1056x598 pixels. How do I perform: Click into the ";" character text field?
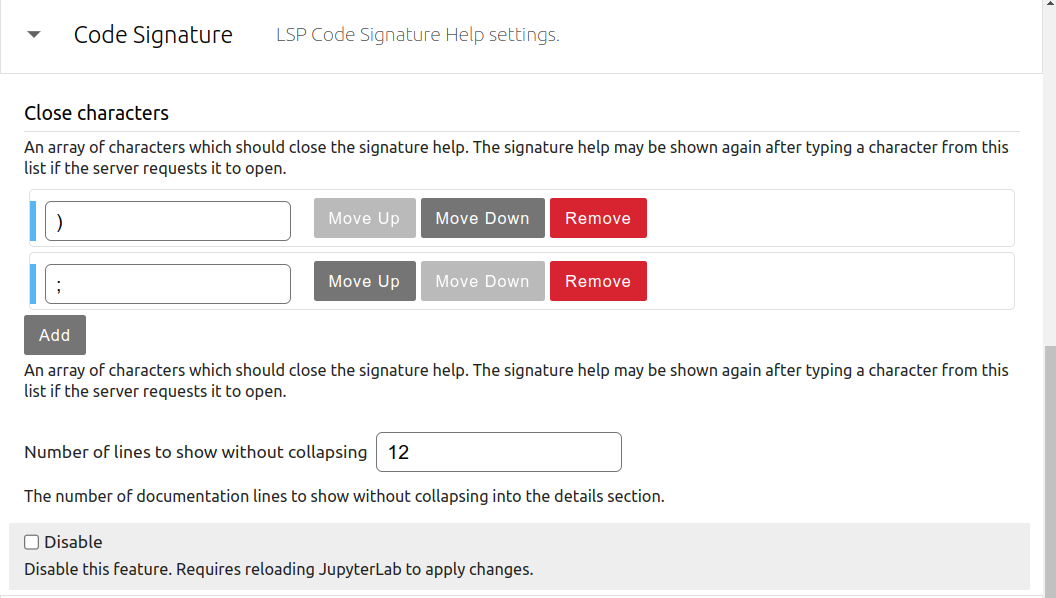click(x=167, y=283)
